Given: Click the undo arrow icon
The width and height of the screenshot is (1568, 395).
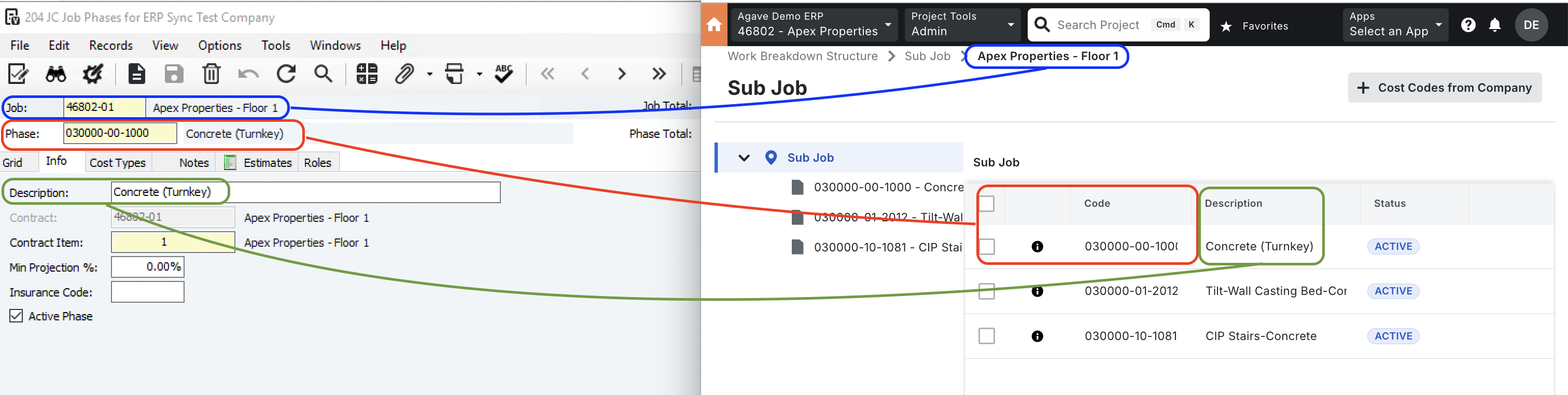Looking at the screenshot, I should [x=248, y=74].
